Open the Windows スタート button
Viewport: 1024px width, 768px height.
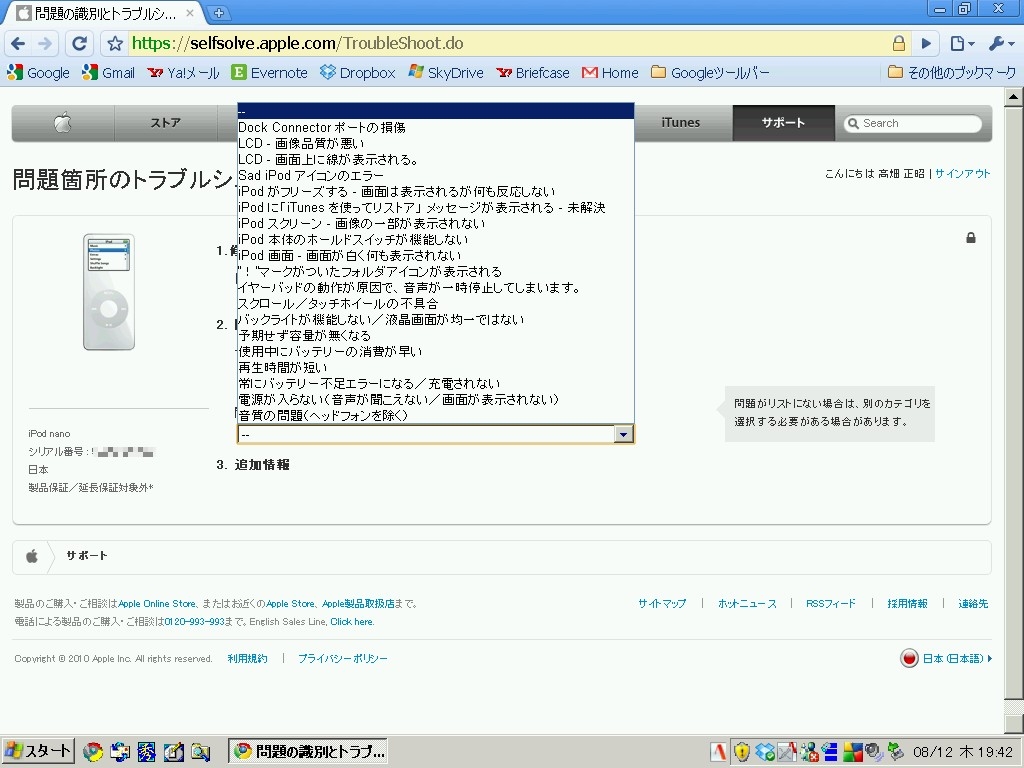pyautogui.click(x=38, y=752)
